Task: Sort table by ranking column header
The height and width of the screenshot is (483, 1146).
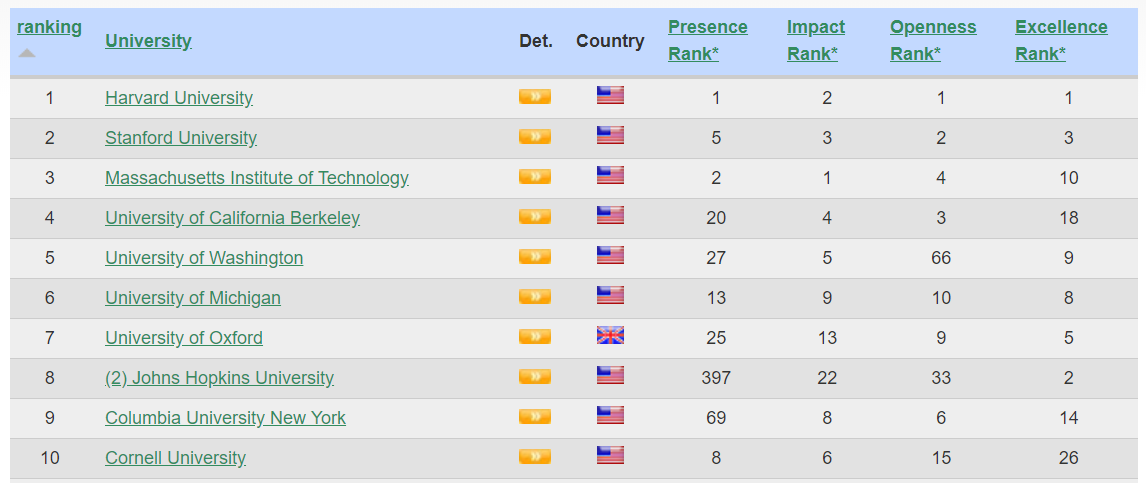Action: (x=49, y=27)
